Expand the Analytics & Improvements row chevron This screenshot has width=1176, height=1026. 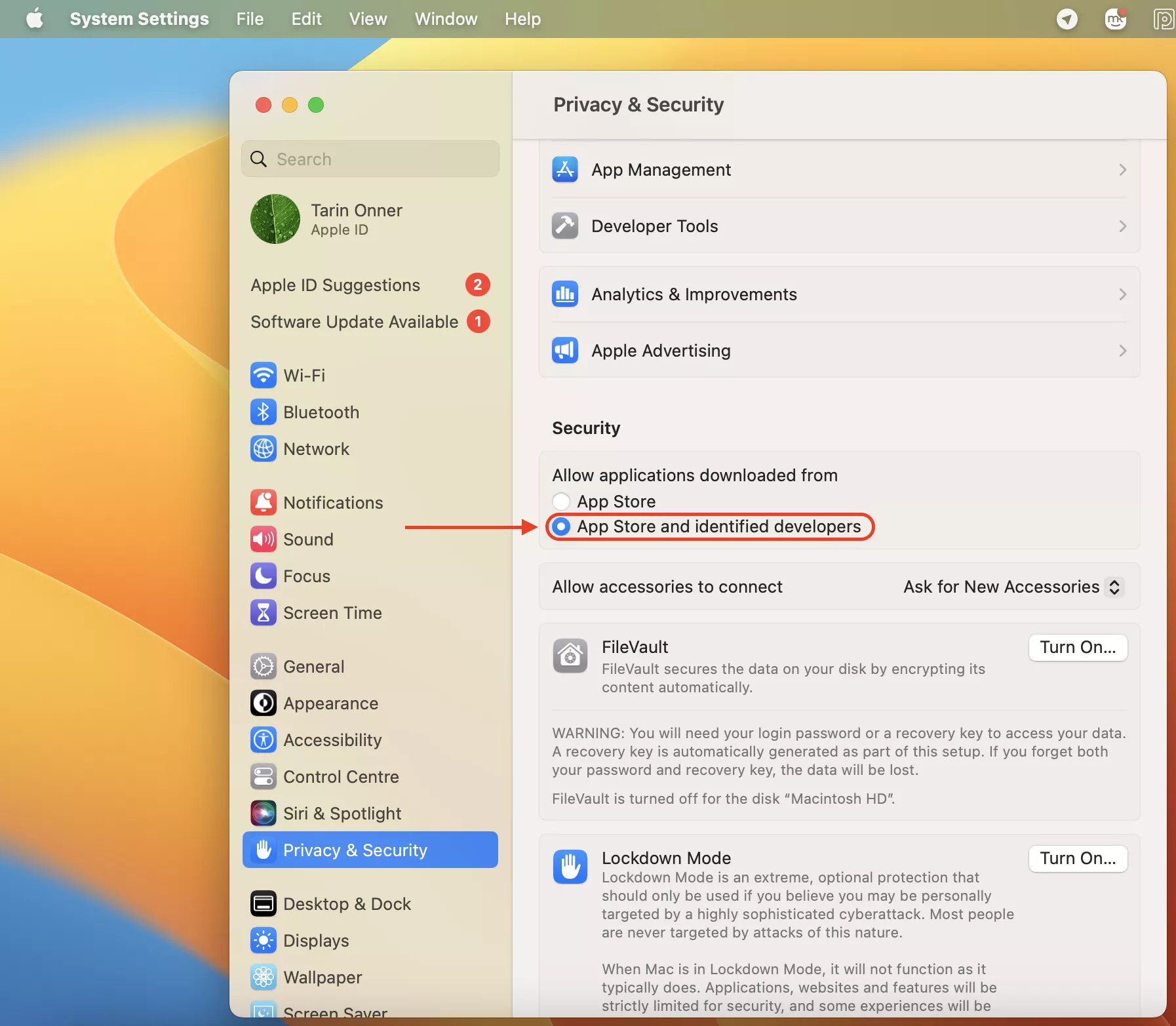click(1122, 294)
